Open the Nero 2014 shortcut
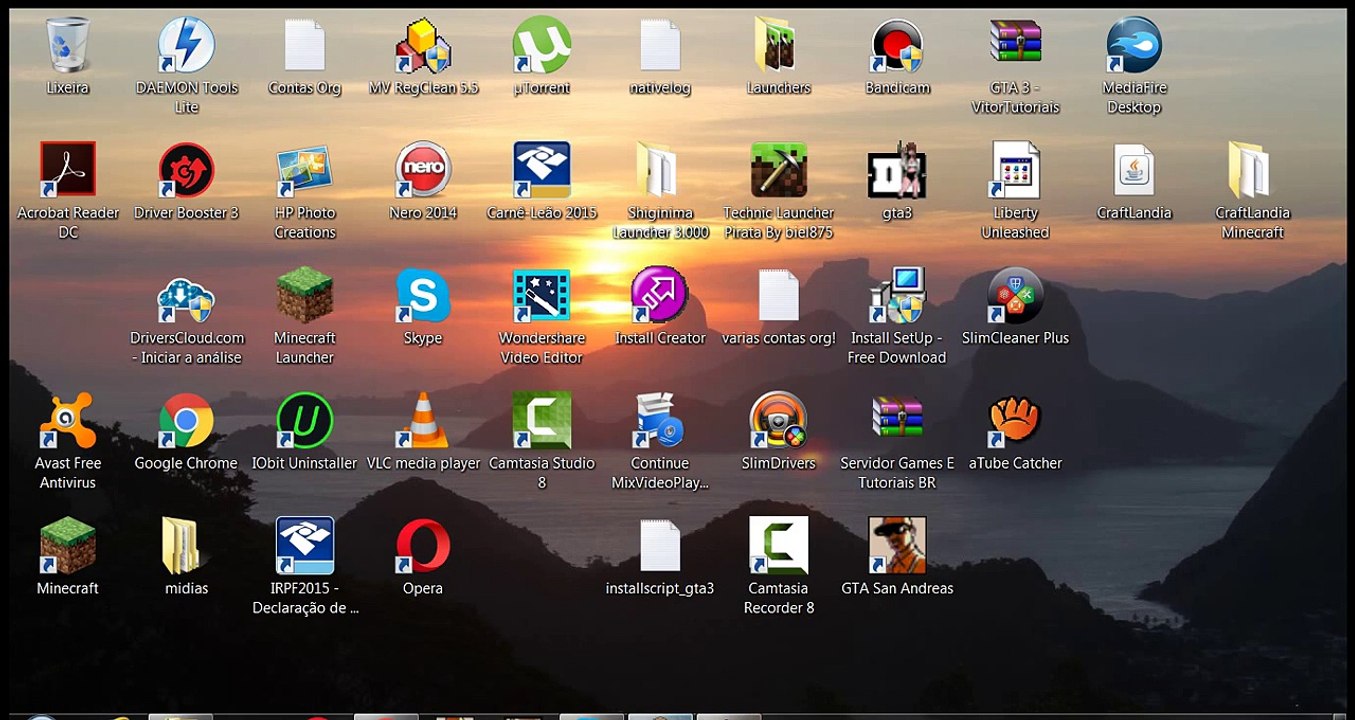1355x720 pixels. click(x=423, y=170)
